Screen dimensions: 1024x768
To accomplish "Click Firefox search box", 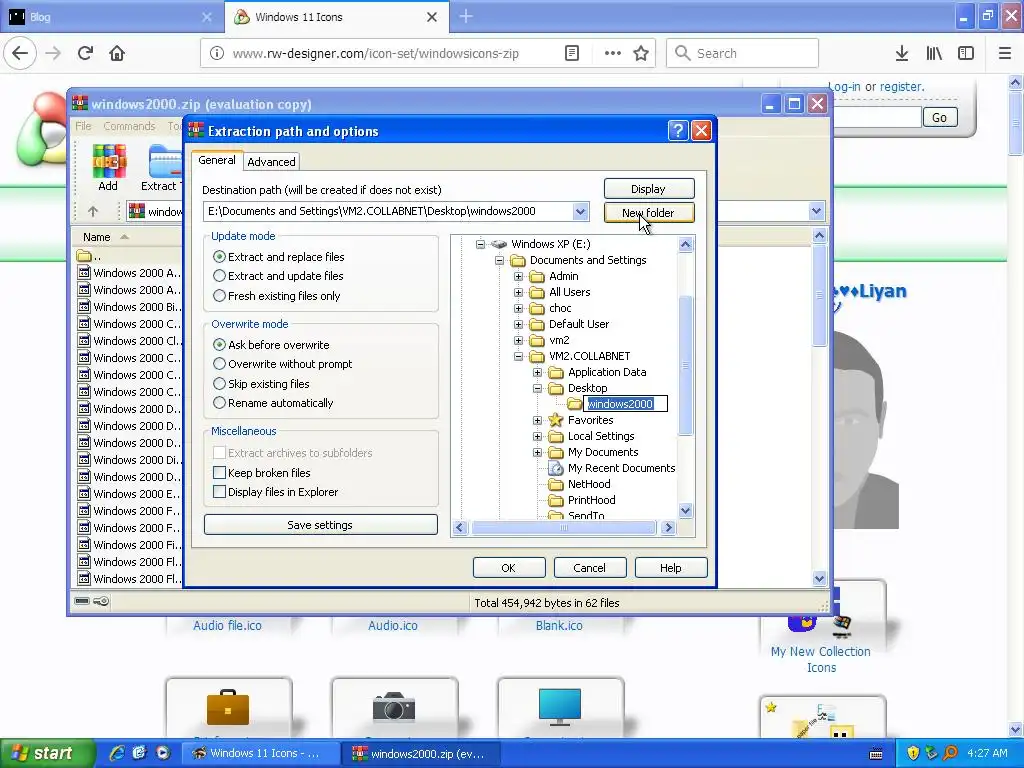I will tap(743, 53).
